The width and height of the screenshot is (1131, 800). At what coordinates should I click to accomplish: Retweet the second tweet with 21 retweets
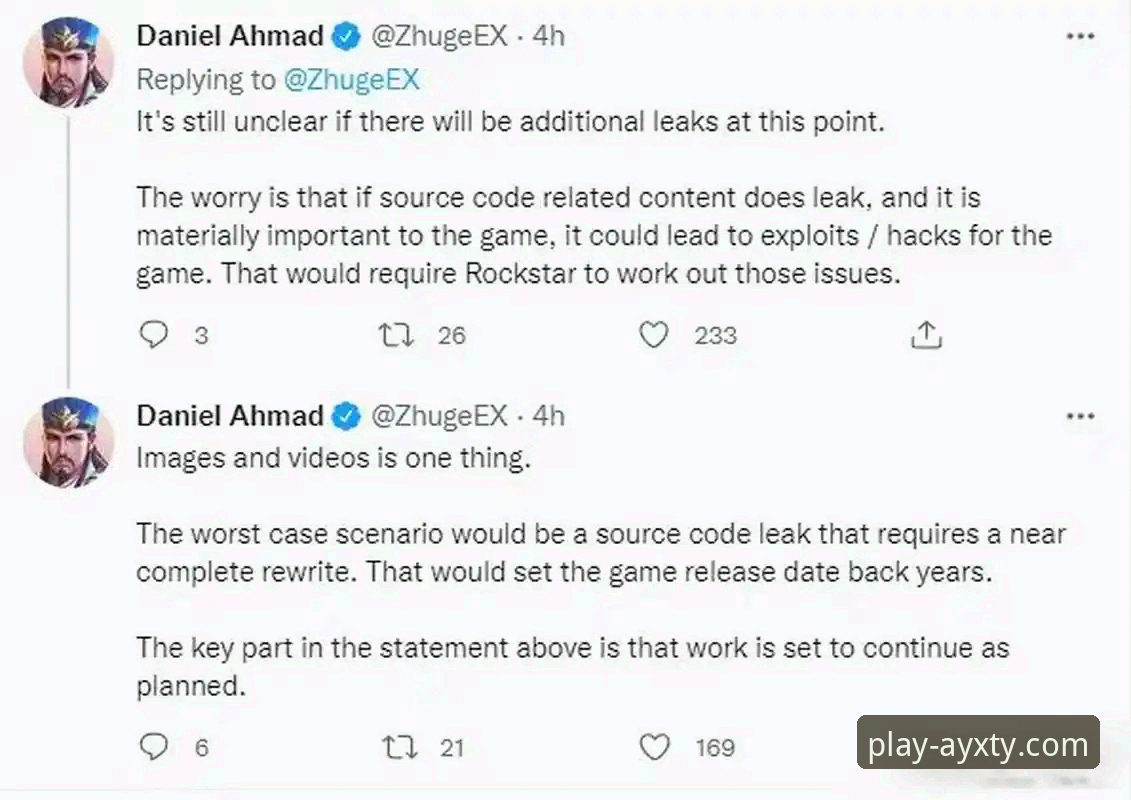[x=398, y=746]
